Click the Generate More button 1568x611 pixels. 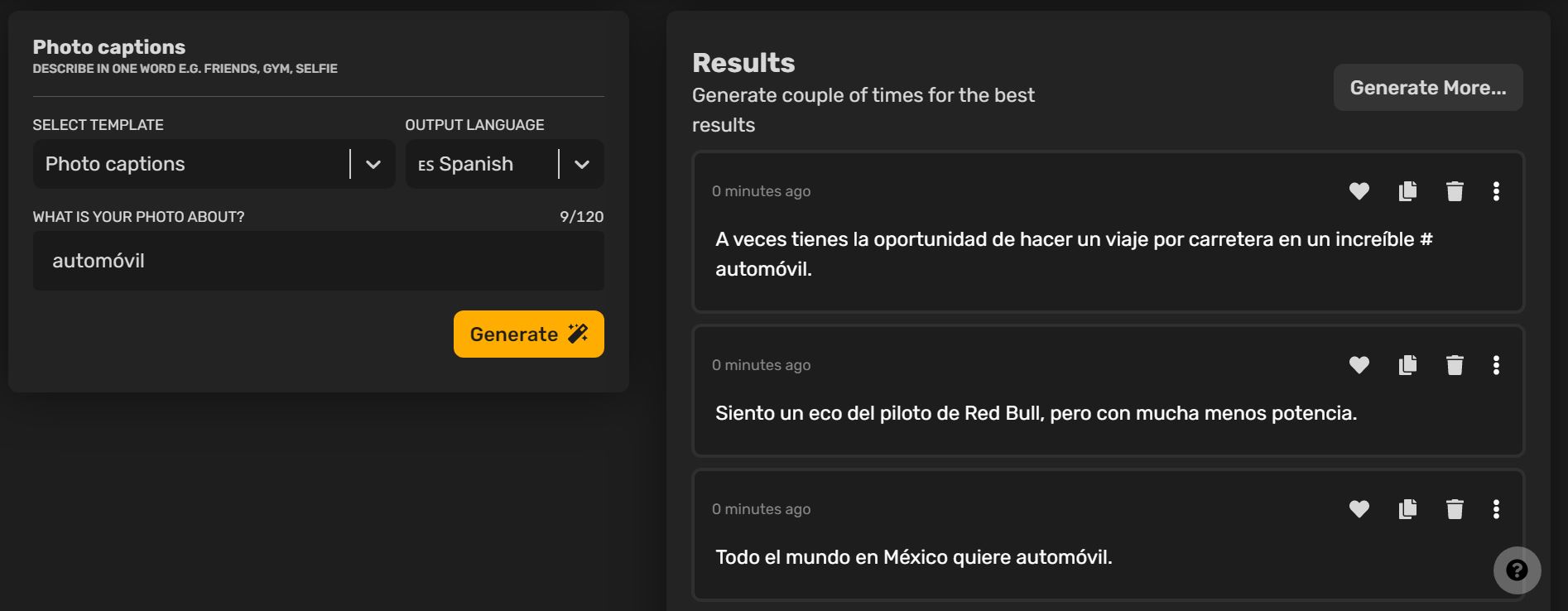click(1427, 88)
